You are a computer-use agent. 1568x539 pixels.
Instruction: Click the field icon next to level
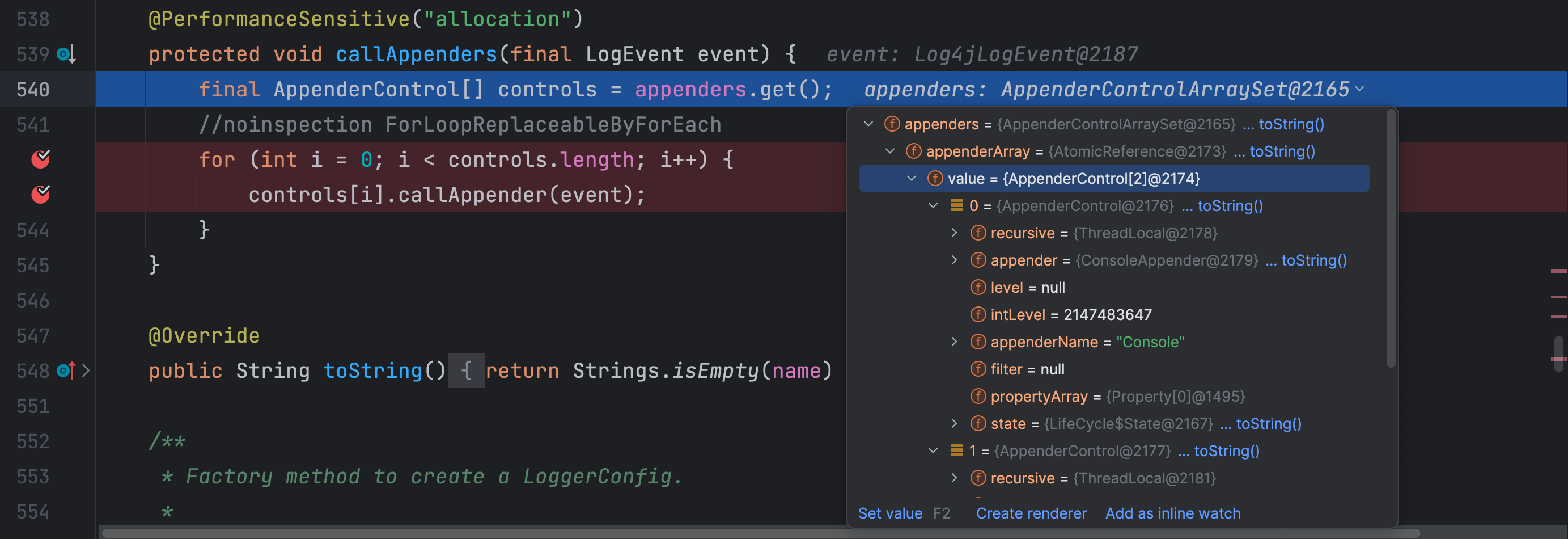point(977,288)
